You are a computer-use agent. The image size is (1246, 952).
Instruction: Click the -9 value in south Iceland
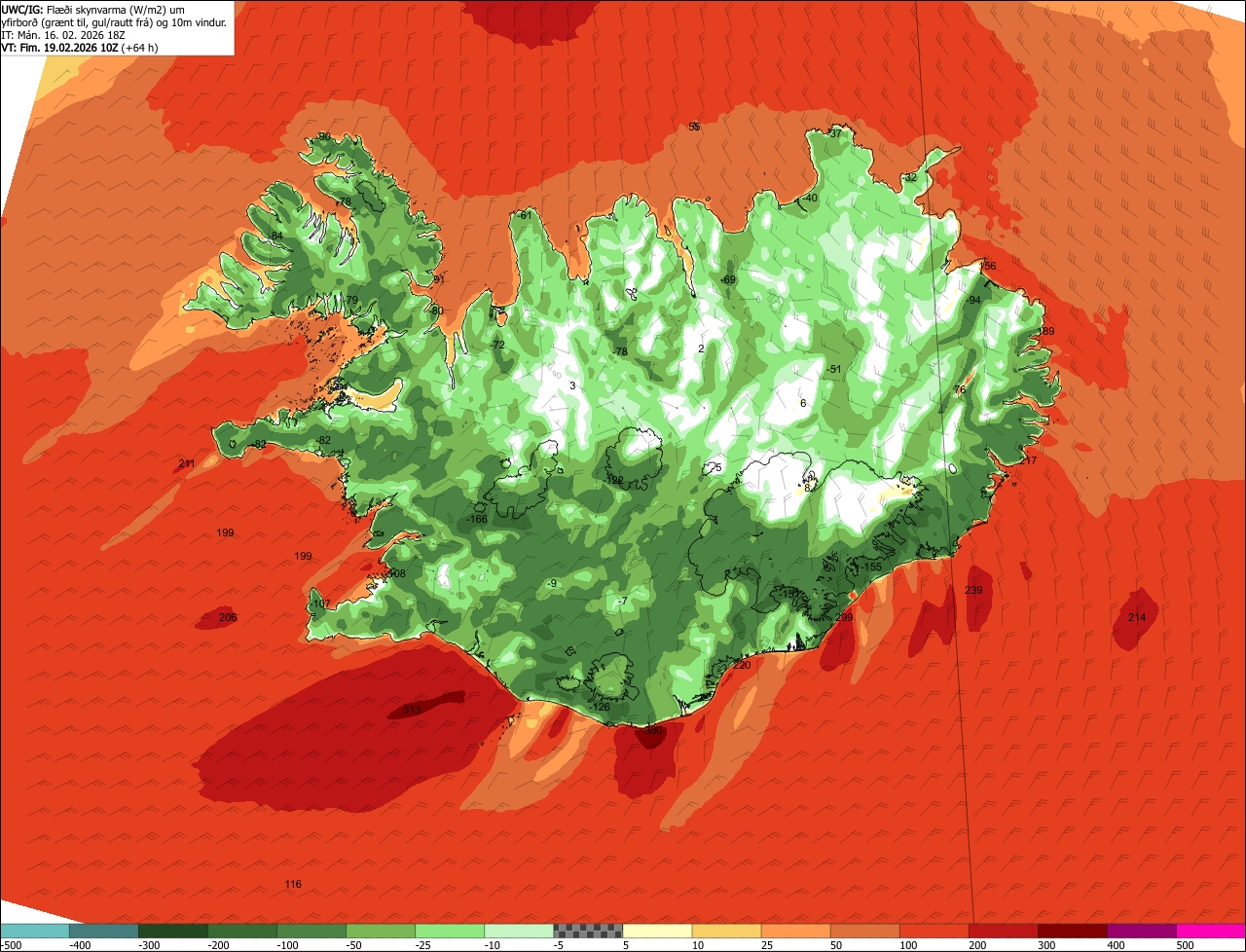pos(552,583)
